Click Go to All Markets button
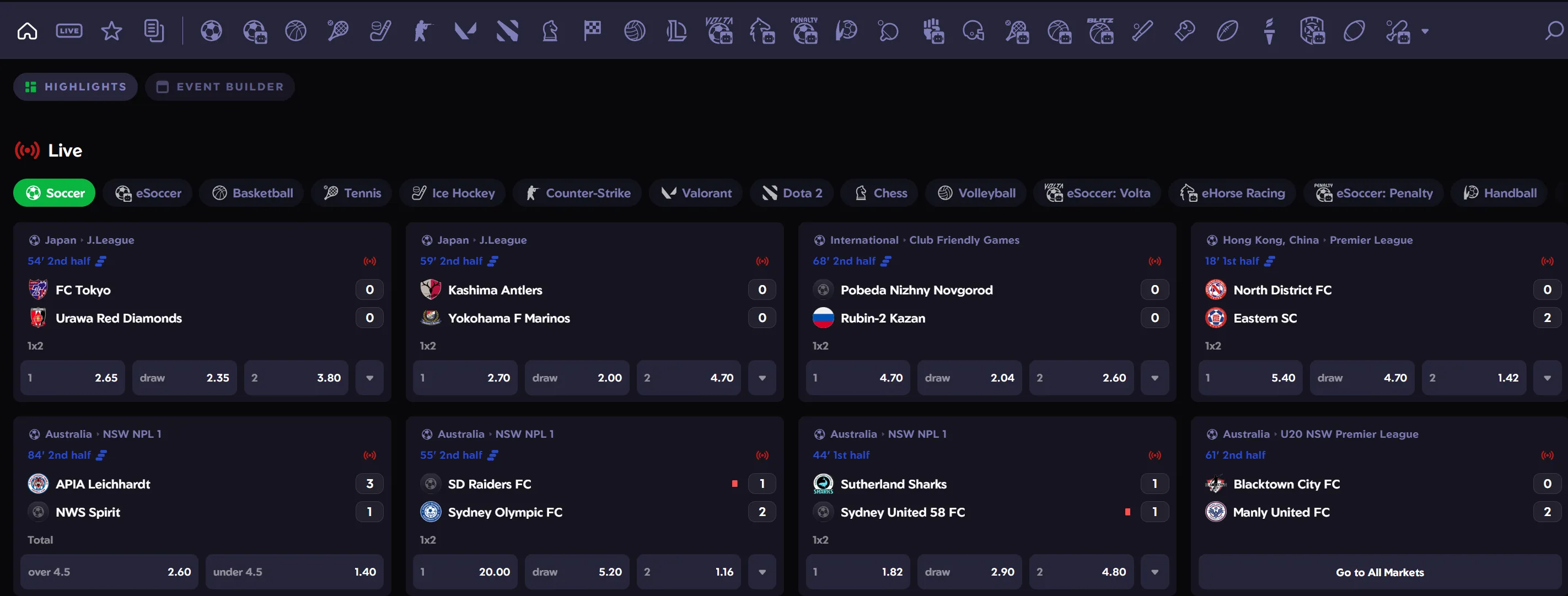 pos(1379,572)
